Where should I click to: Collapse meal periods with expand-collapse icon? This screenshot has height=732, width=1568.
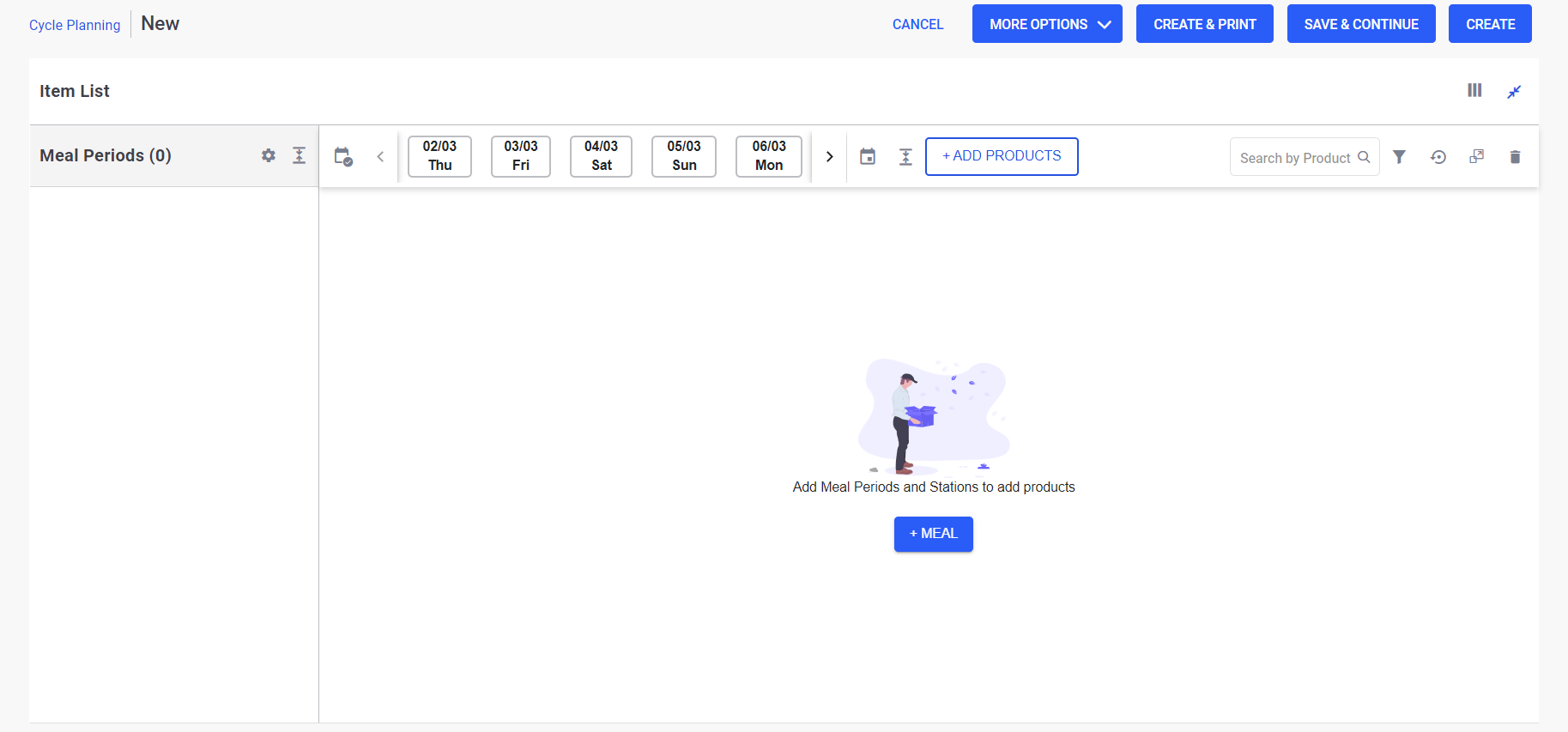coord(299,155)
